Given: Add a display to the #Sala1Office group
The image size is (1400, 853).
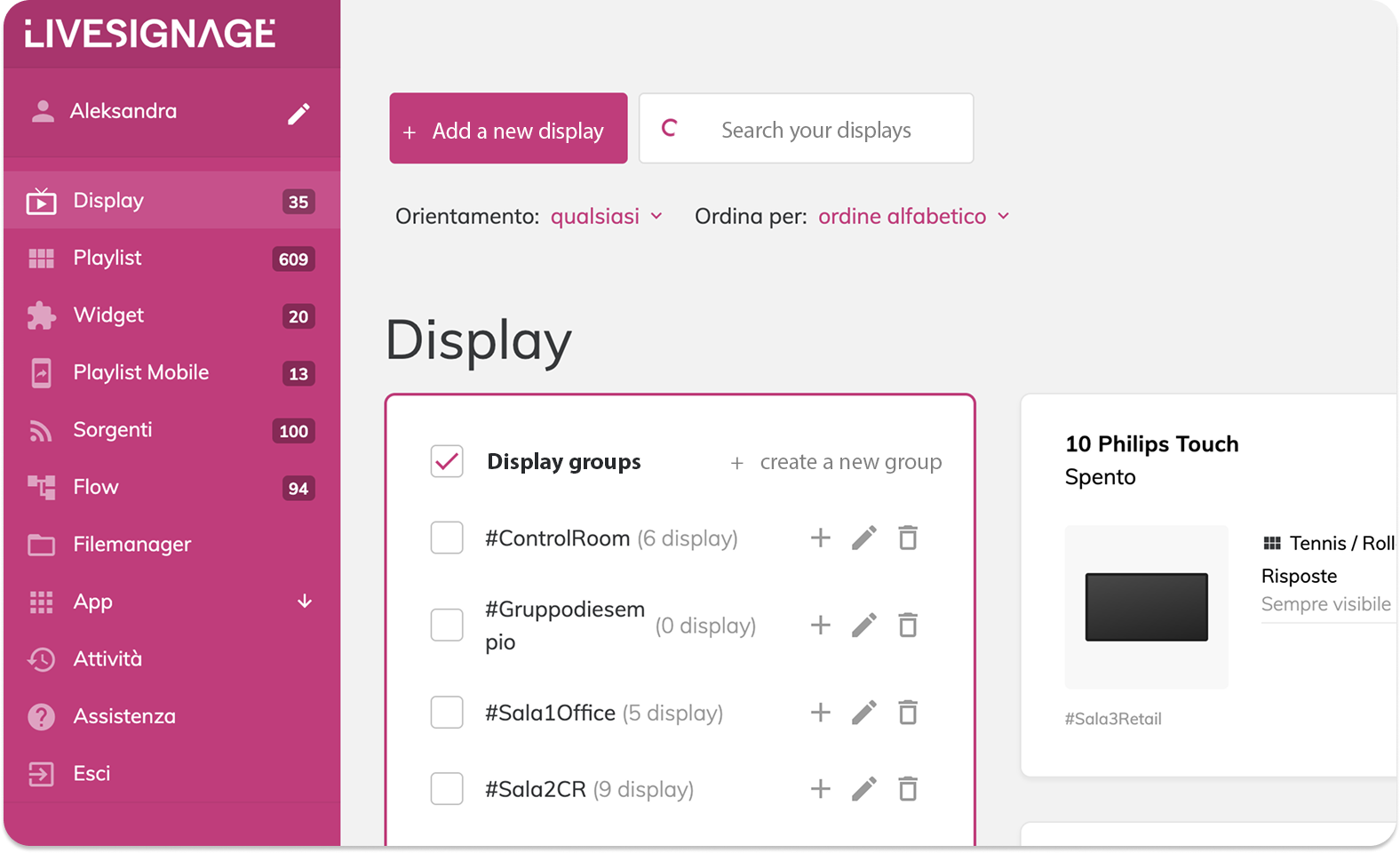Looking at the screenshot, I should (821, 712).
